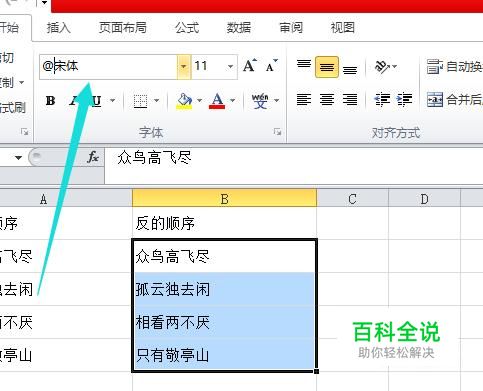Viewport: 483px width, 391px height.
Task: Increase font size with the larger A icon
Action: [250, 66]
